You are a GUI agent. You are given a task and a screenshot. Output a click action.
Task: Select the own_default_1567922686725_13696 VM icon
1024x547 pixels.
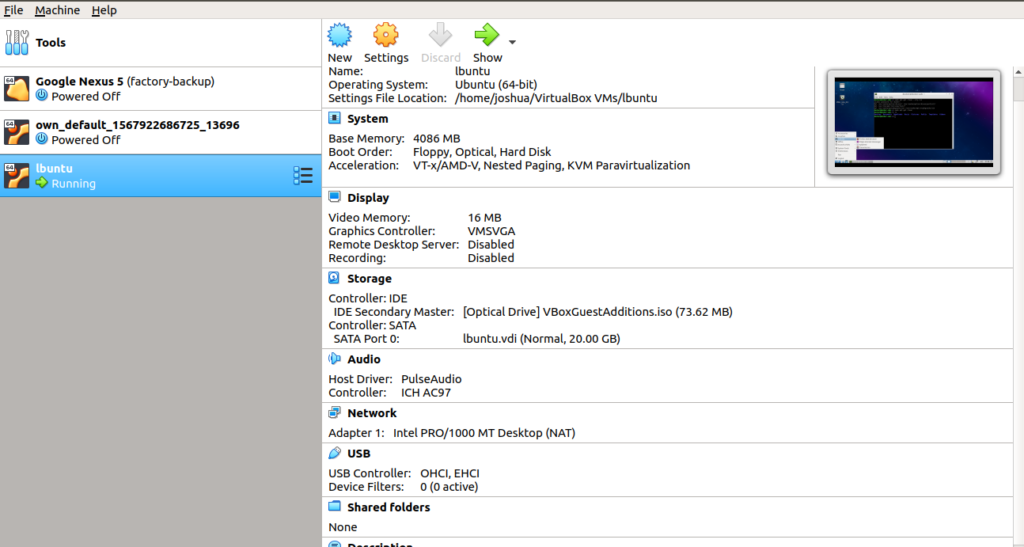click(16, 132)
